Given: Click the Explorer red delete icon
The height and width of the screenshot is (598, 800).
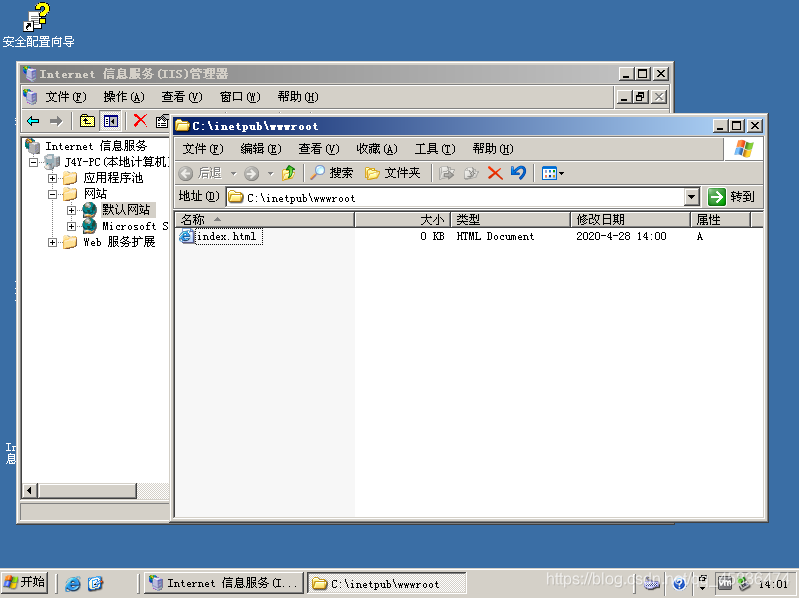Looking at the screenshot, I should coord(495,173).
